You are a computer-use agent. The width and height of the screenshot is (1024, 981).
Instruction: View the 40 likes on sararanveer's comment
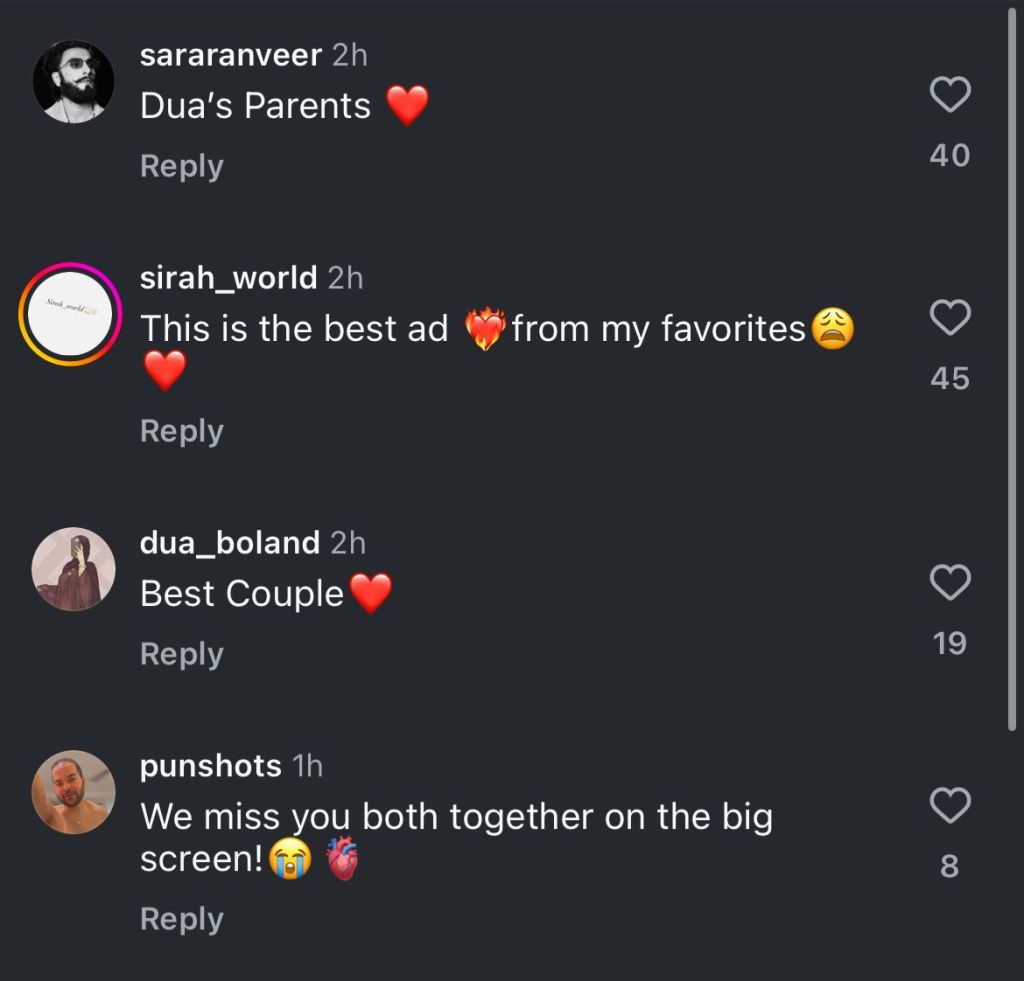950,155
